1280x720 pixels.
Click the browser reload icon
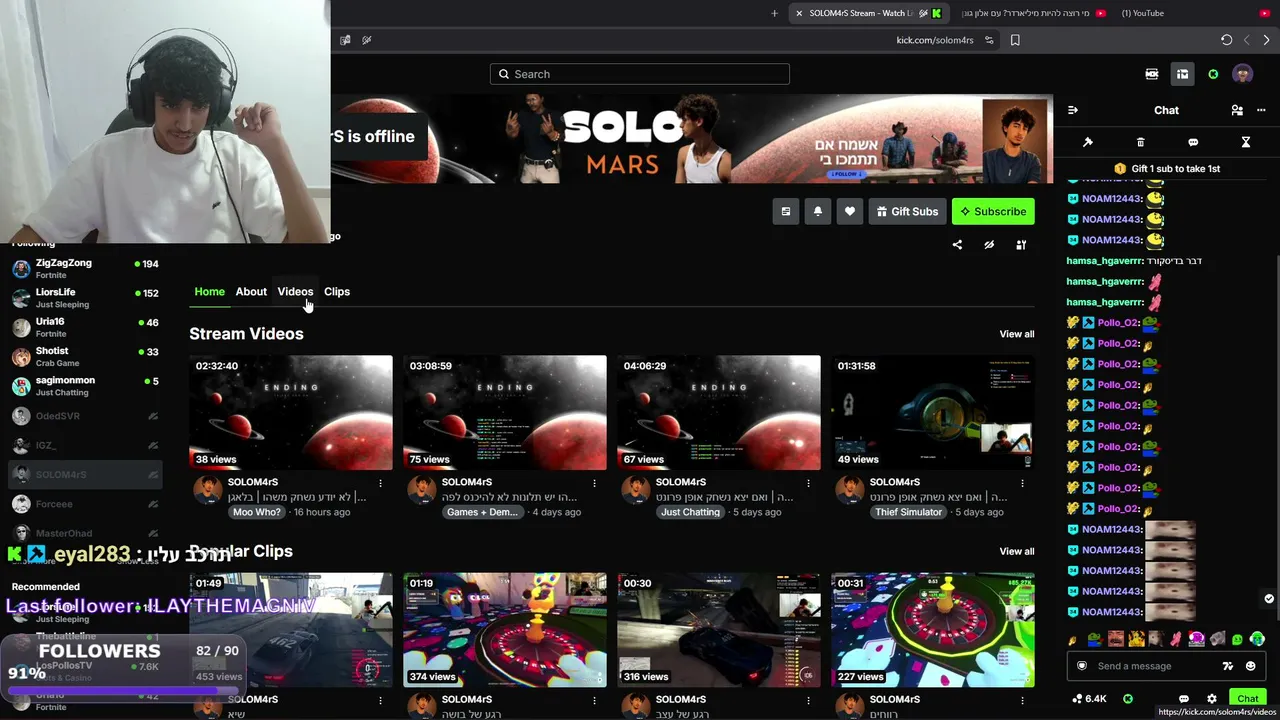[x=1227, y=40]
